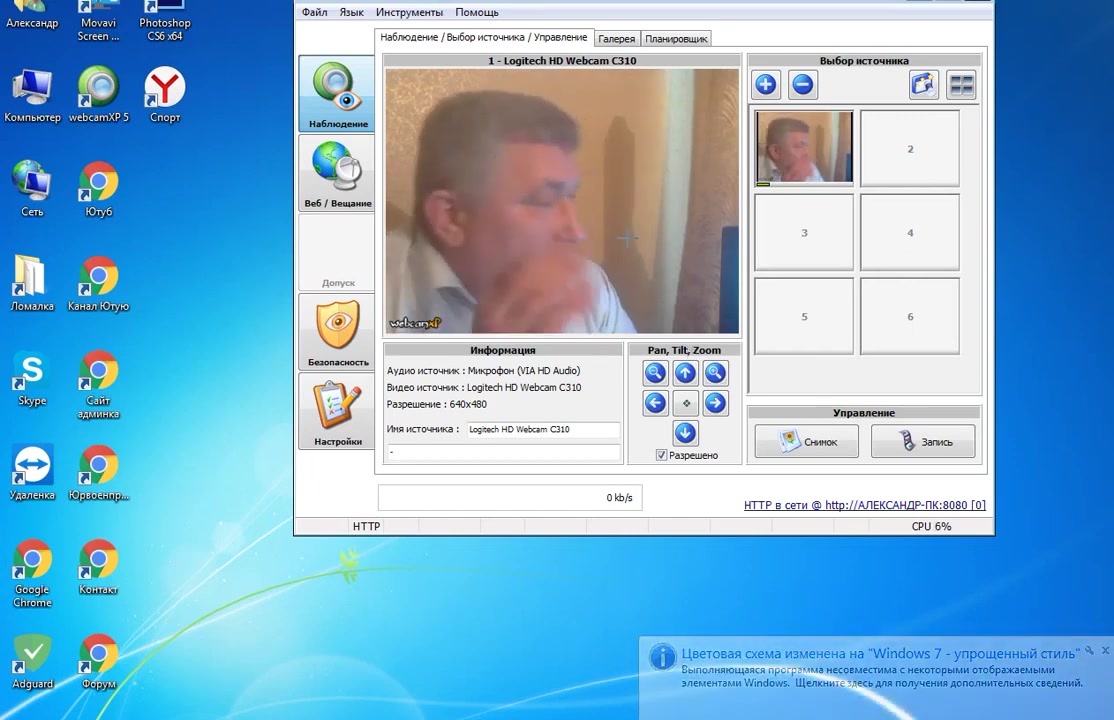Toggle the Разрешено checkbox

click(x=661, y=456)
